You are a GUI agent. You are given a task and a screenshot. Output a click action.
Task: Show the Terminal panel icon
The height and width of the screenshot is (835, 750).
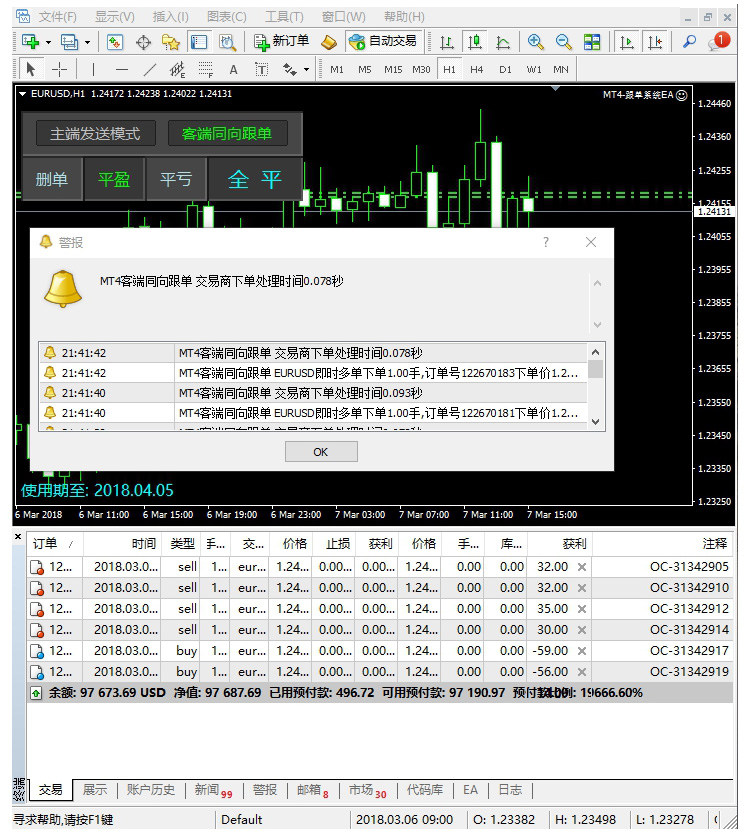click(199, 42)
